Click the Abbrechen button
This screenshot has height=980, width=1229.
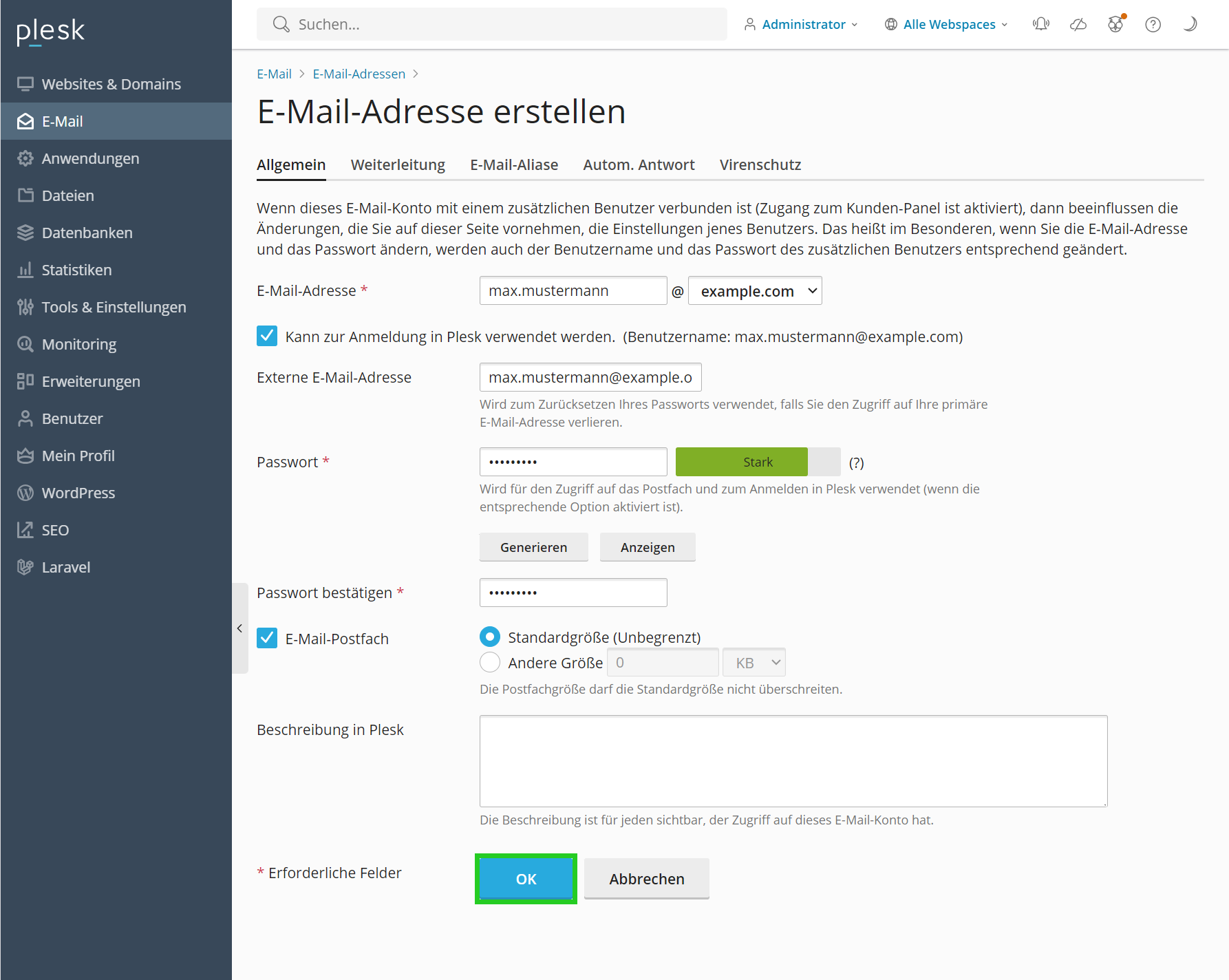click(x=647, y=879)
